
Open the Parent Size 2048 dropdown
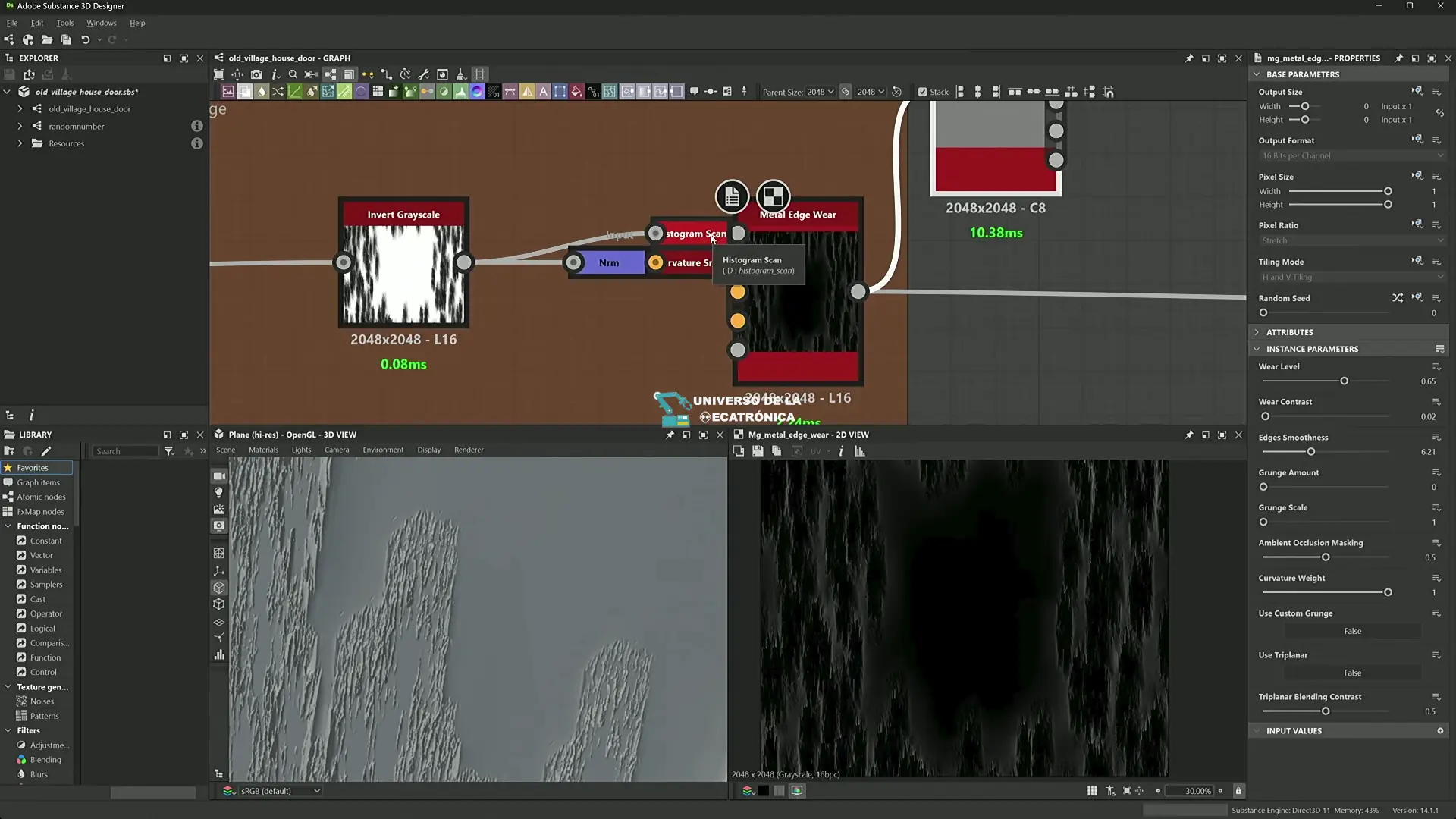(820, 92)
